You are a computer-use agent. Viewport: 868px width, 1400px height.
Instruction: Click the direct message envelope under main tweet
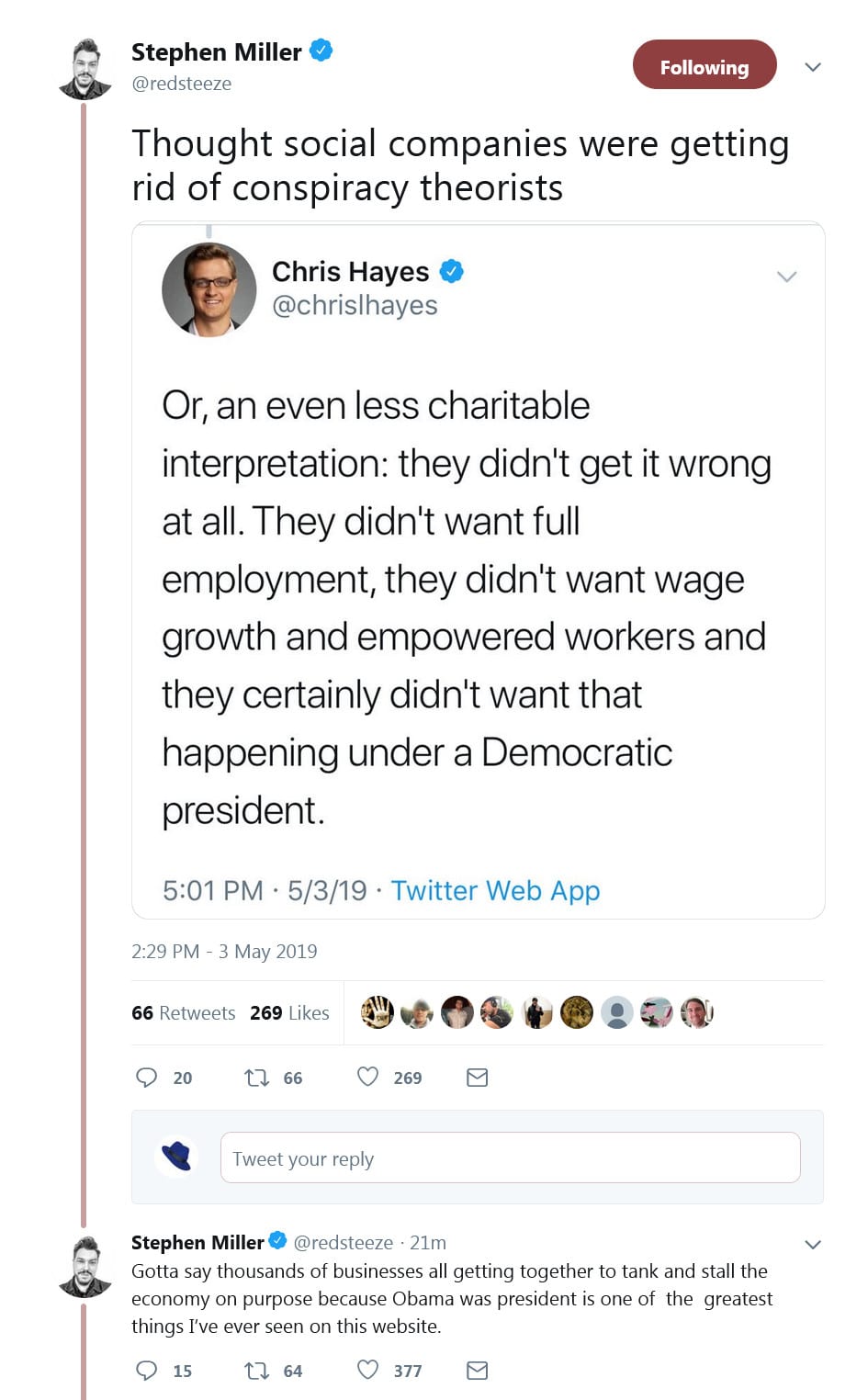pos(477,1077)
